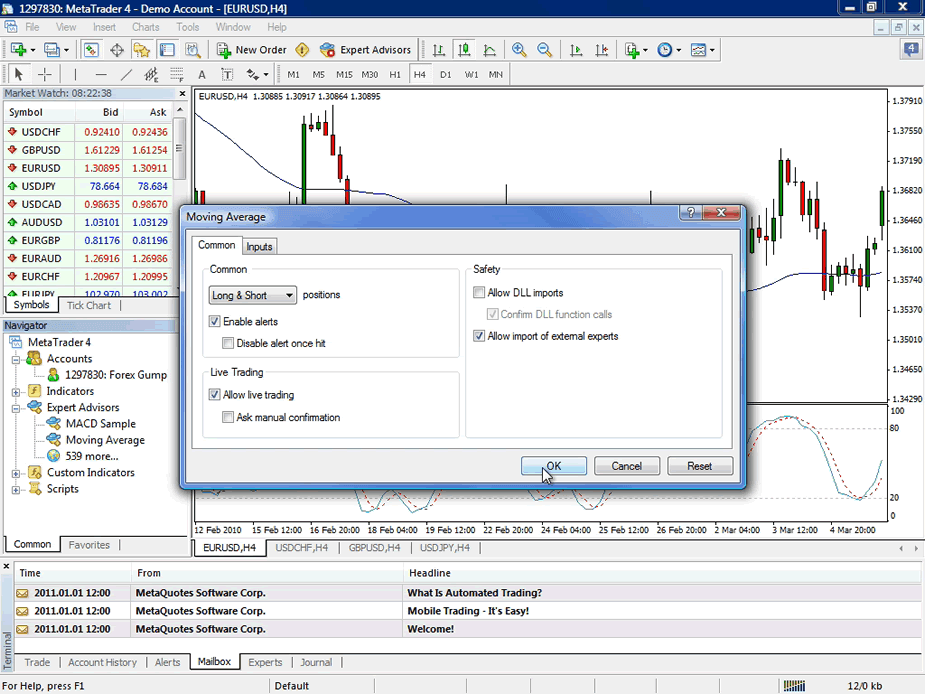Open the Charts menu

point(146,27)
